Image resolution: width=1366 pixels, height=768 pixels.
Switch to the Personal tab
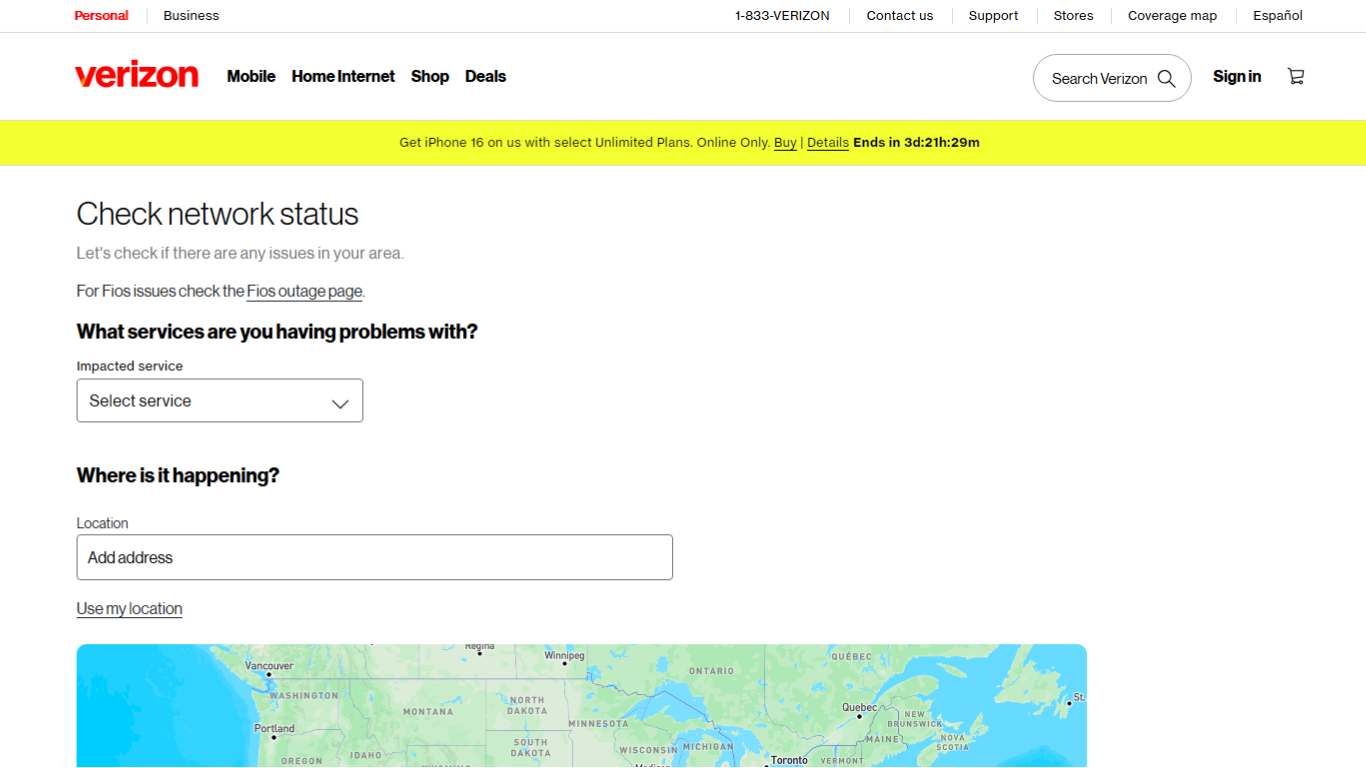pos(101,15)
